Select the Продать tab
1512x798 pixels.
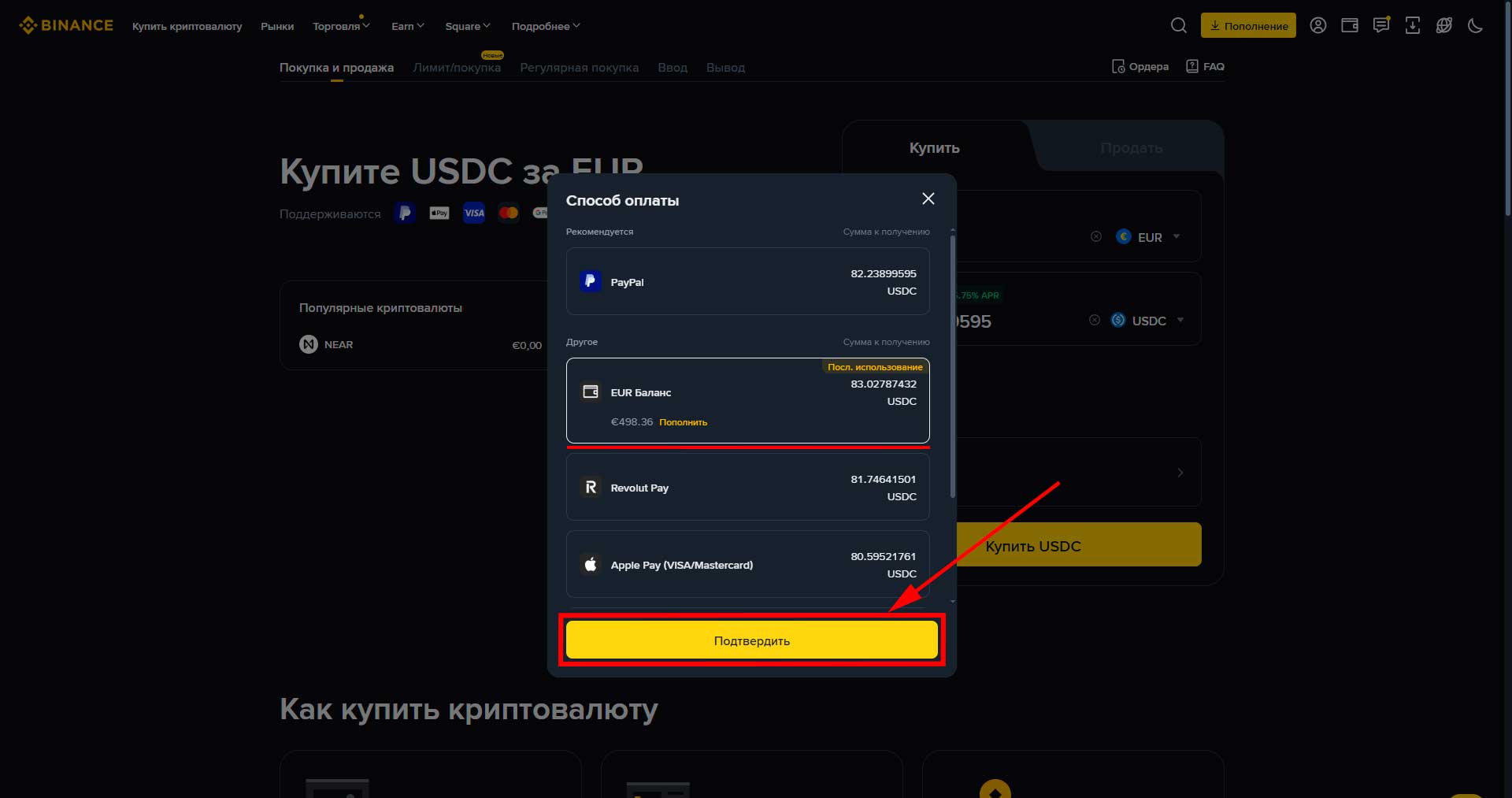(x=1131, y=147)
